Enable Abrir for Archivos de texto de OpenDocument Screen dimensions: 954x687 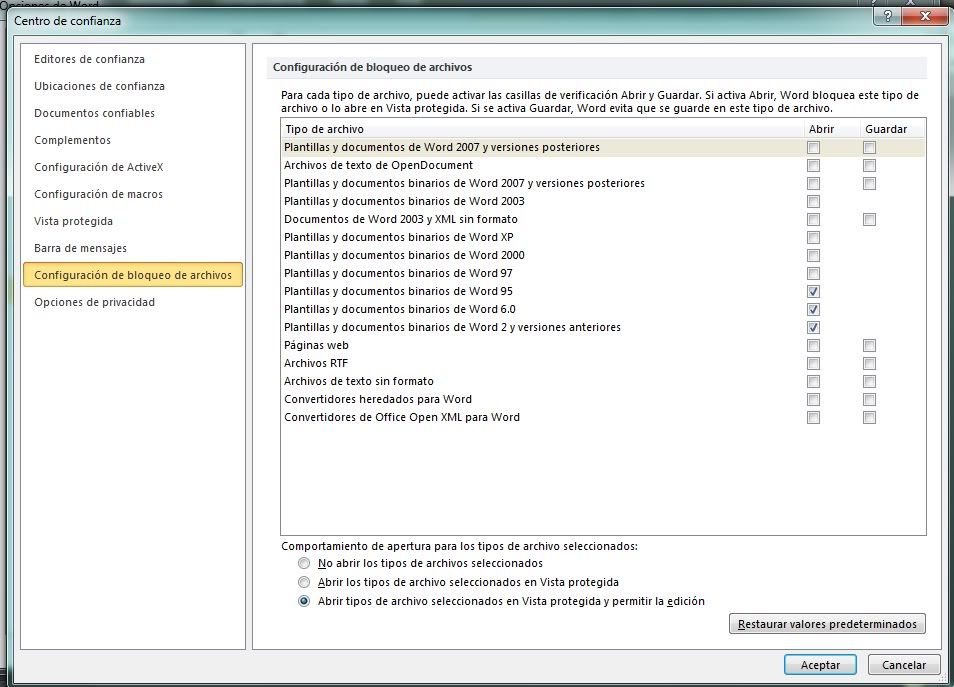click(x=813, y=166)
